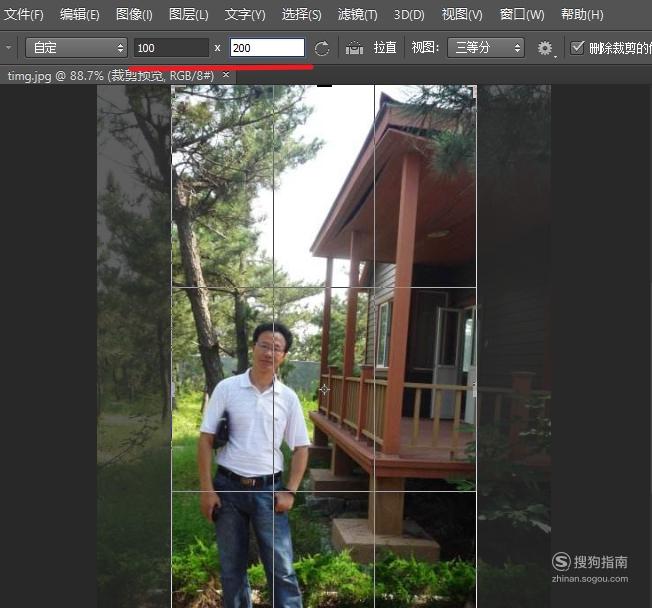This screenshot has height=608, width=652.
Task: Click the crop height field showing 200
Action: point(267,48)
